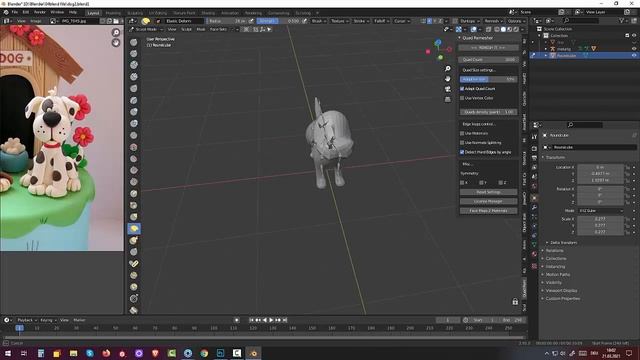The height and width of the screenshot is (360, 640).
Task: Enable Use Normals Splitting checkbox
Action: pos(462,142)
